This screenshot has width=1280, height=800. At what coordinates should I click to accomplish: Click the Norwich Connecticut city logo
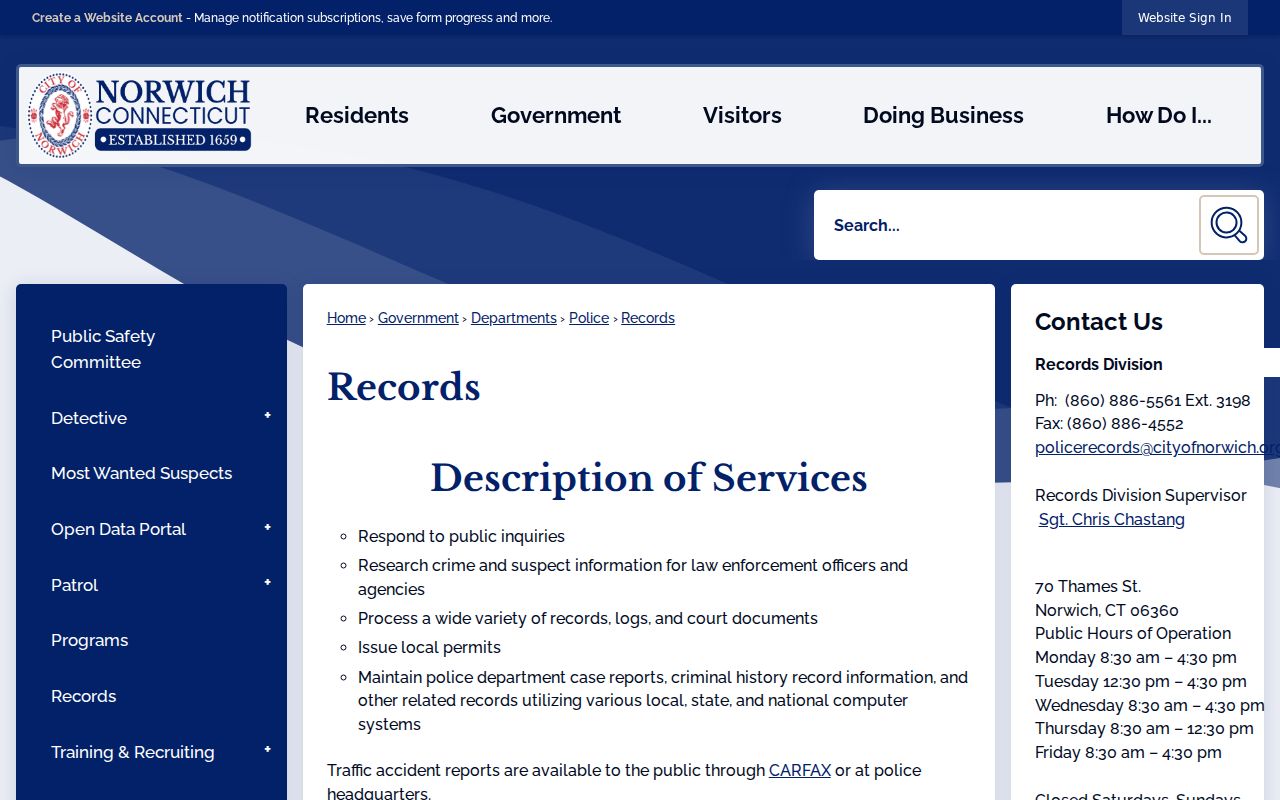pos(139,115)
